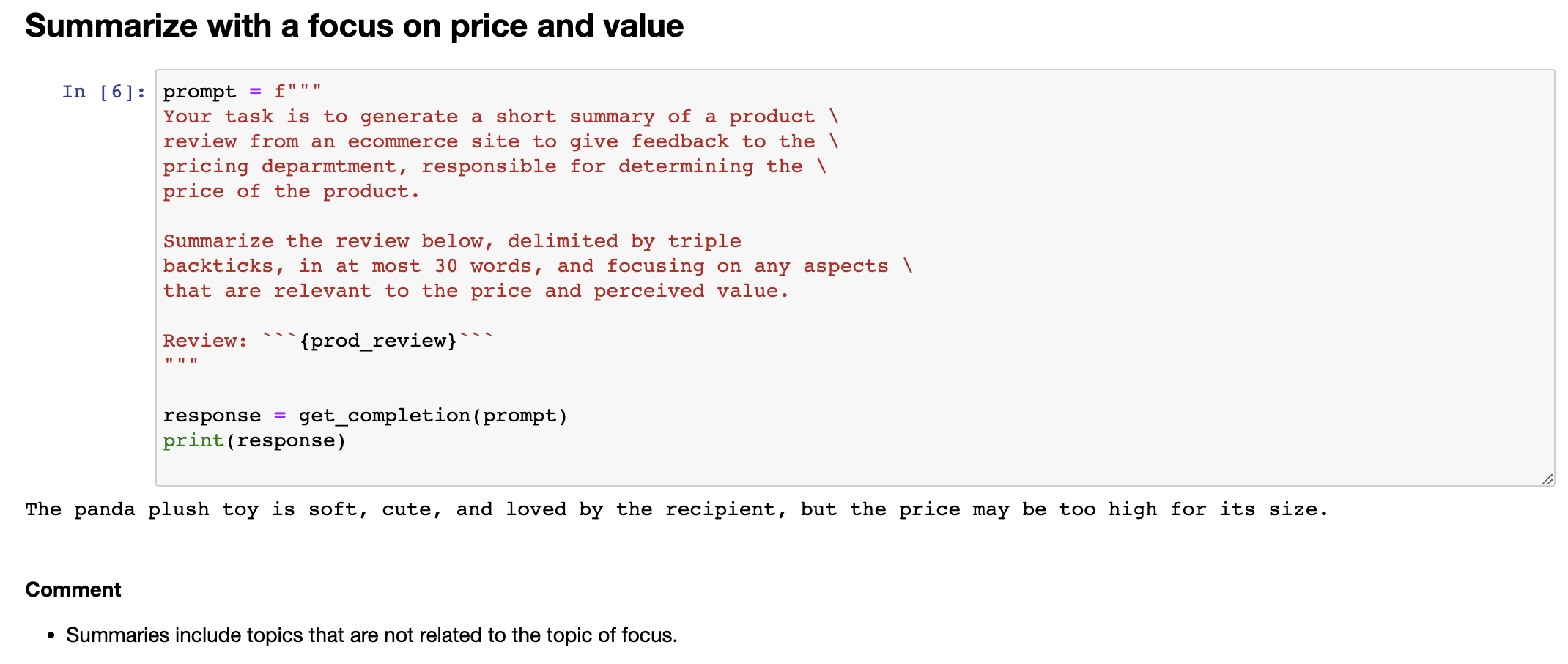Click the line containing pricing deparmtment
The width and height of the screenshot is (1568, 664).
tap(495, 166)
